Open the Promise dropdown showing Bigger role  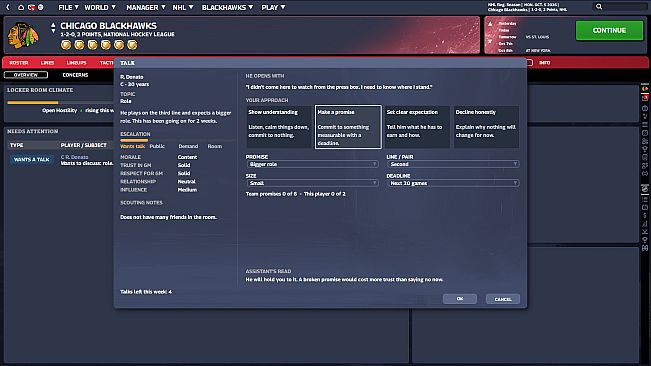pos(312,164)
